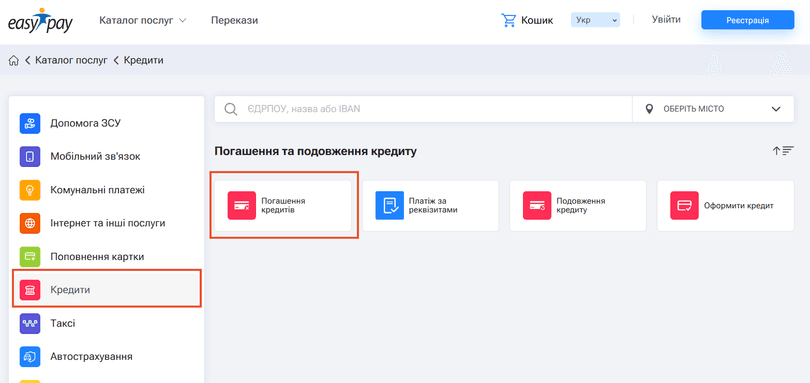This screenshot has height=383, width=810.
Task: Click the location pin icon
Action: [649, 109]
